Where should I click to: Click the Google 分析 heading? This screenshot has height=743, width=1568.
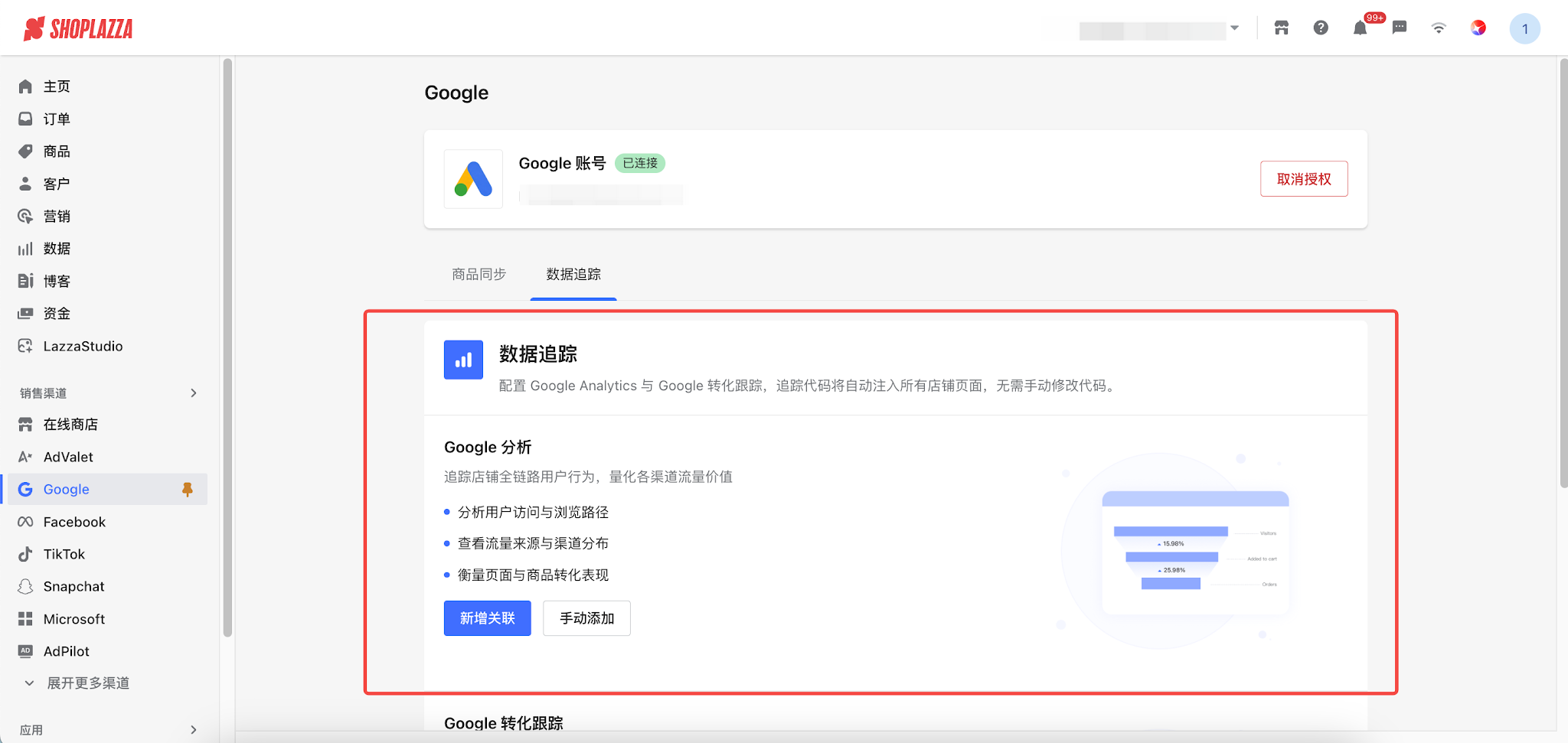[x=488, y=448]
